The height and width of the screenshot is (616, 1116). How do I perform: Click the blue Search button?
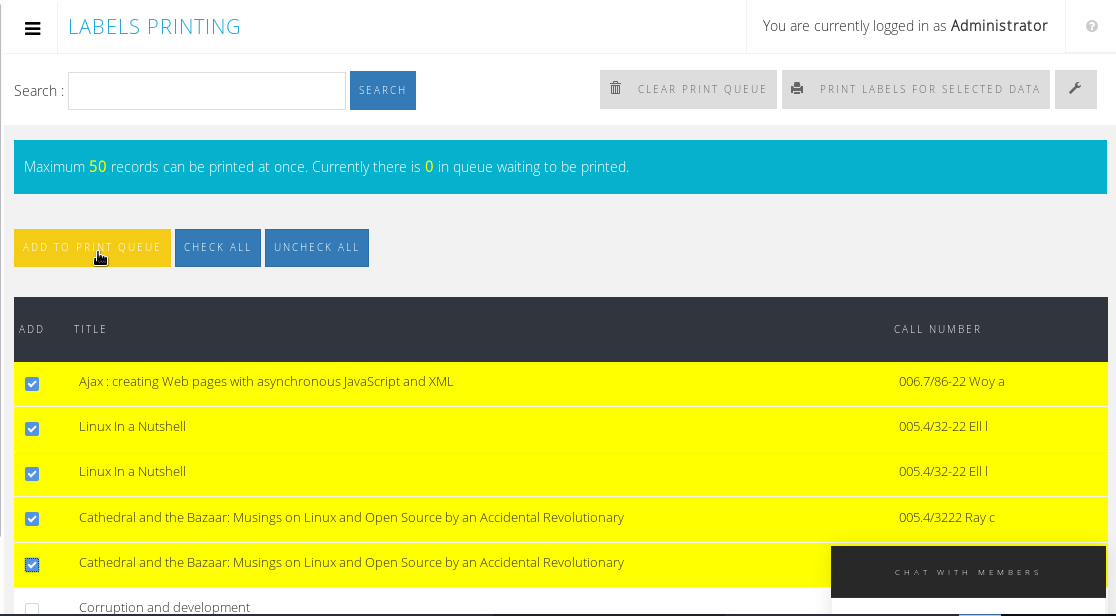click(x=382, y=90)
